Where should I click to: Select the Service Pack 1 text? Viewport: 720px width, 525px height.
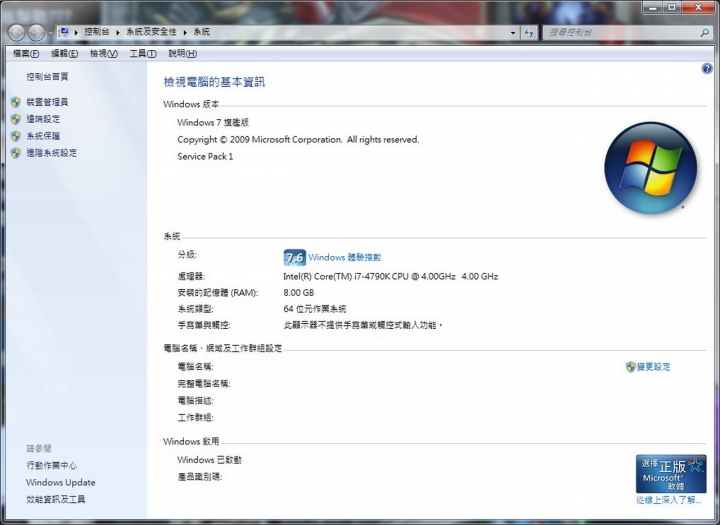(x=205, y=157)
